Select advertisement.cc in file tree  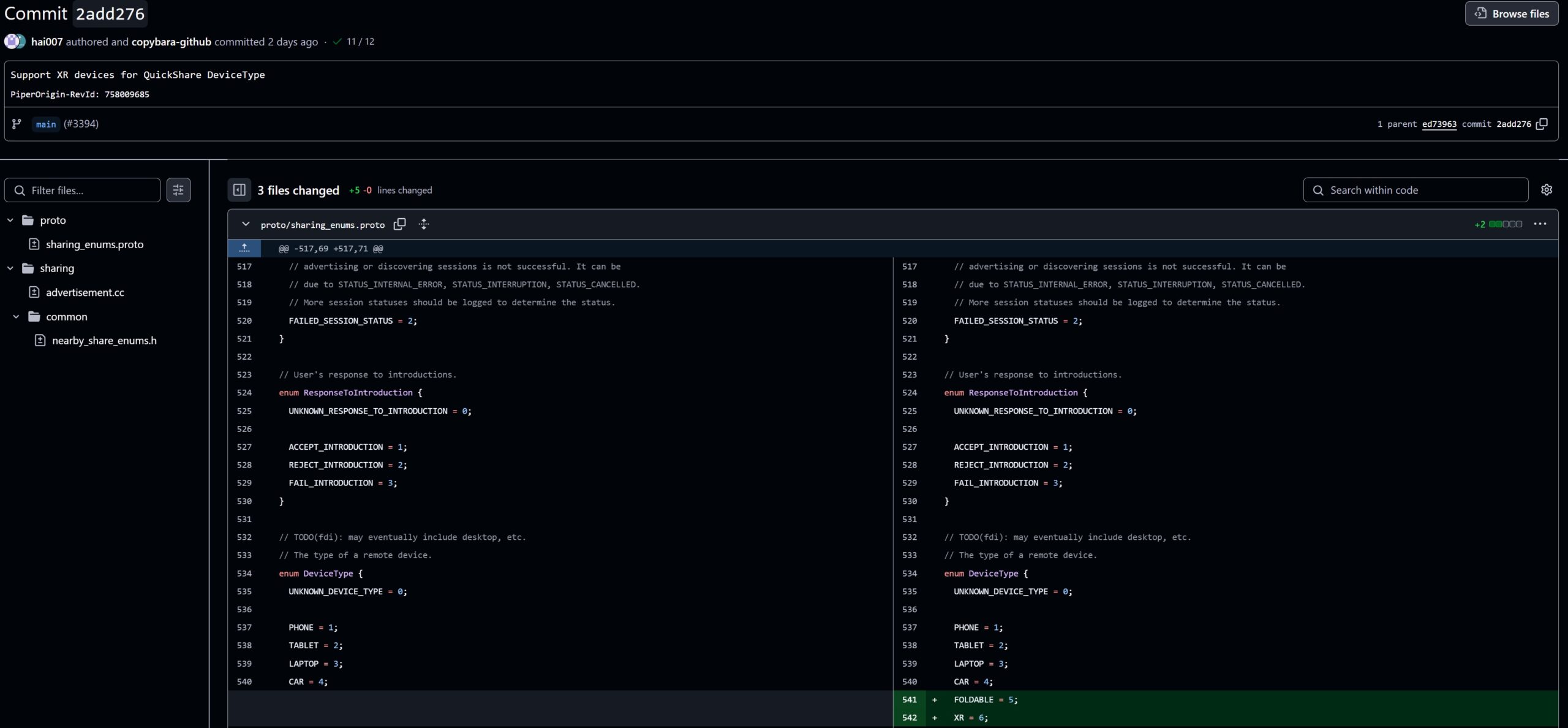[85, 292]
